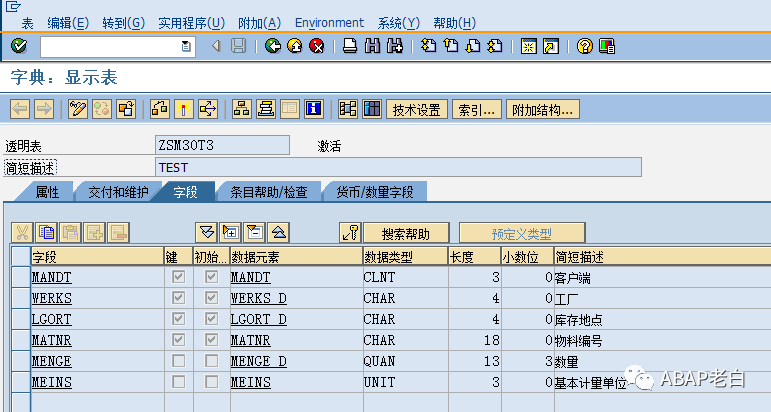Click the Last Page icon
This screenshot has height=412, width=771.
click(495, 46)
